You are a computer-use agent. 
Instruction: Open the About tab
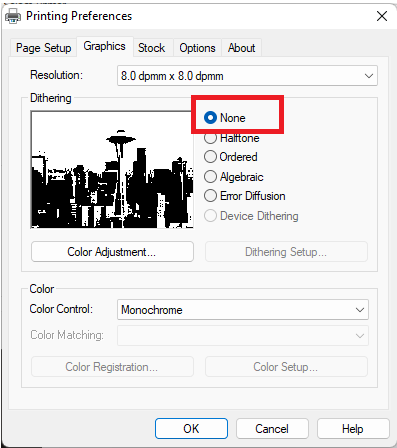click(x=241, y=48)
